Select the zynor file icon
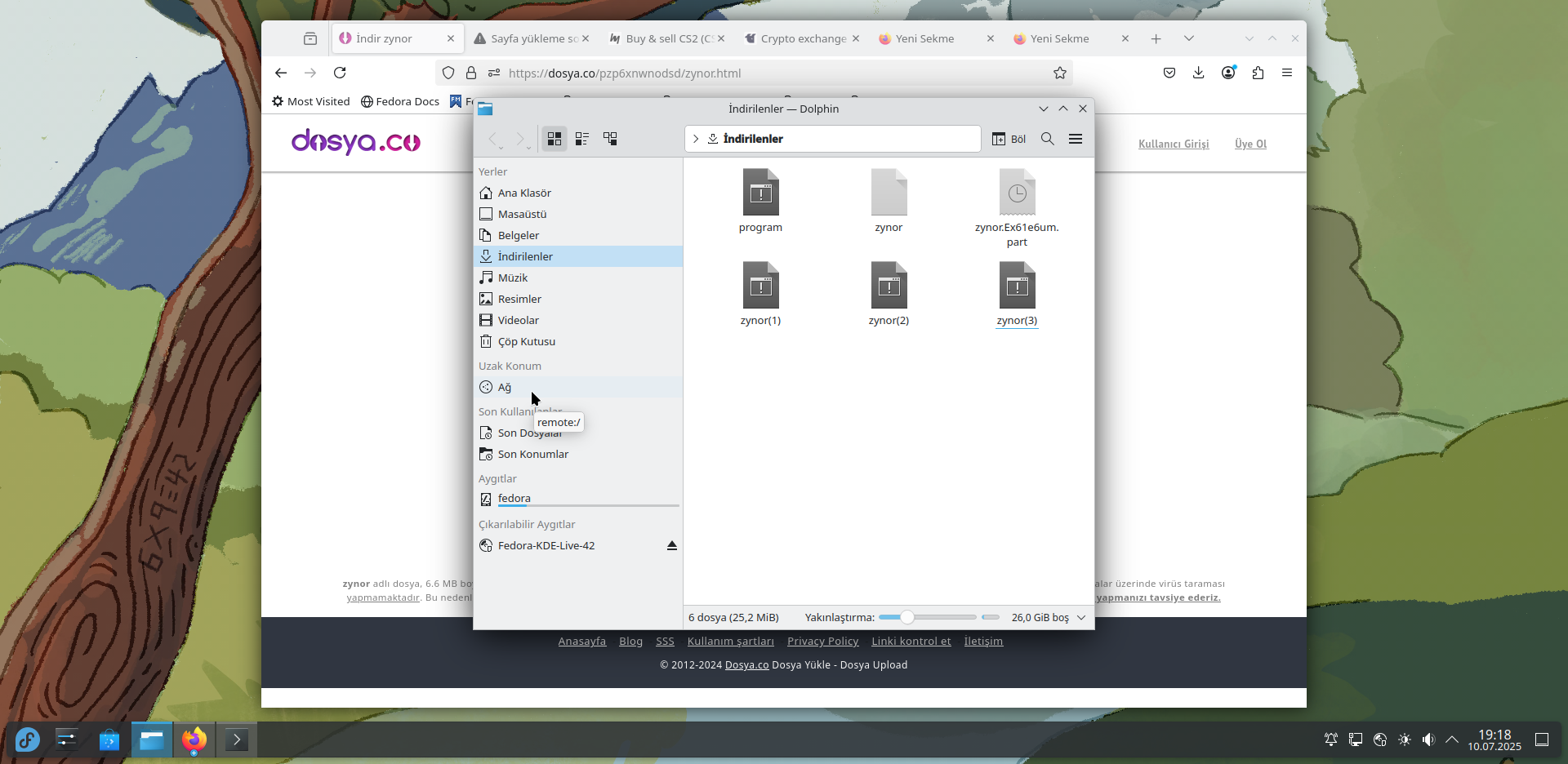Image resolution: width=1568 pixels, height=764 pixels. click(x=889, y=193)
